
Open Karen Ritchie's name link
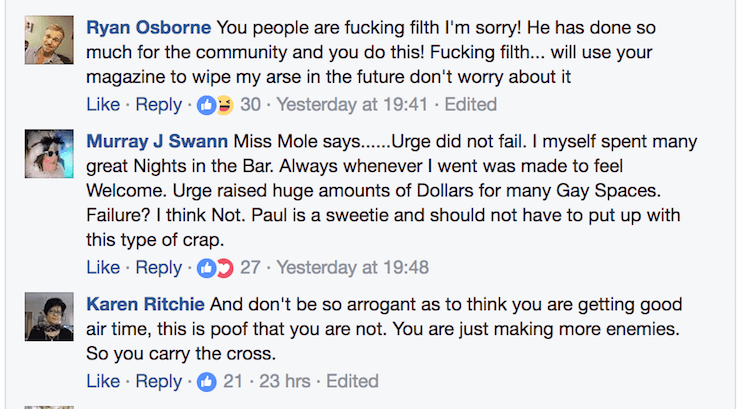click(x=145, y=304)
